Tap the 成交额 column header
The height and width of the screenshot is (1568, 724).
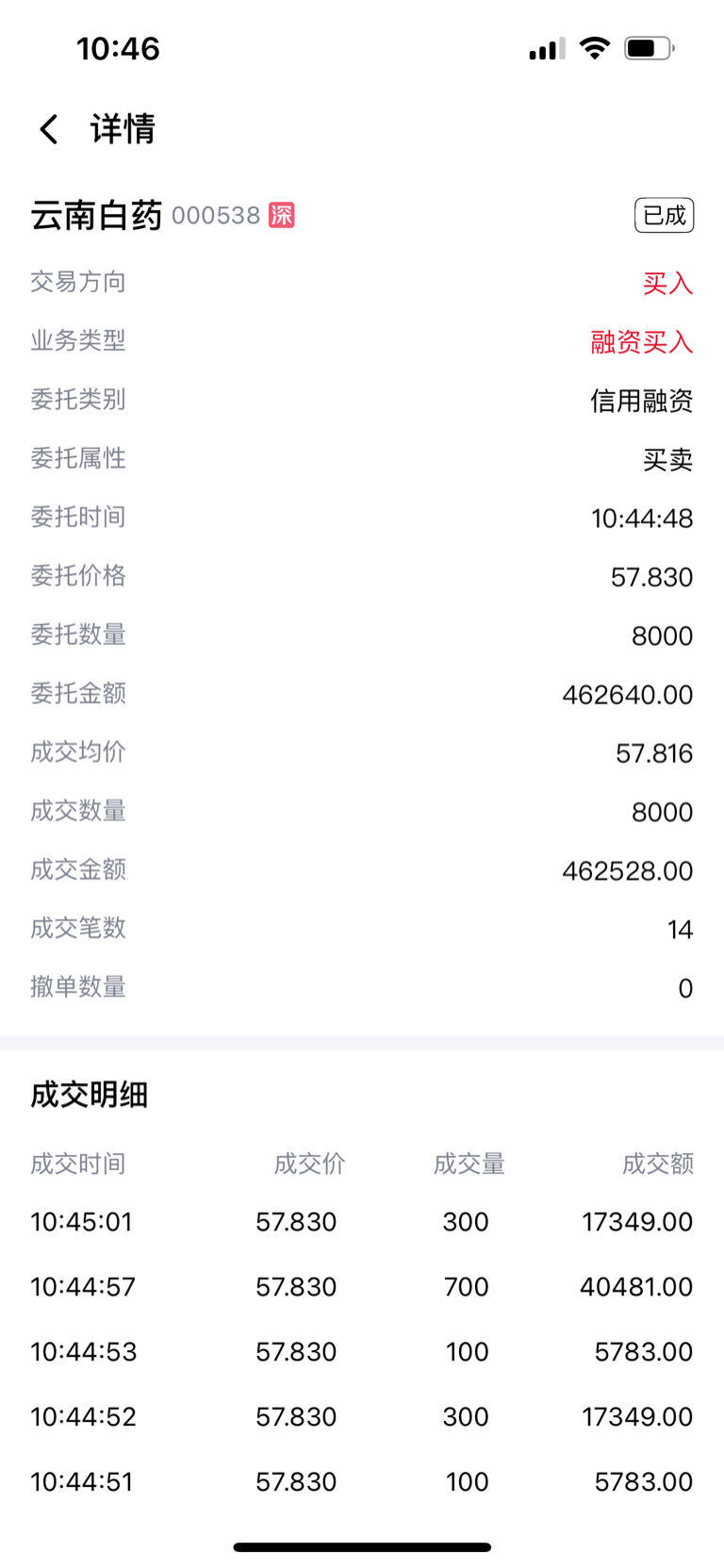pyautogui.click(x=658, y=1164)
